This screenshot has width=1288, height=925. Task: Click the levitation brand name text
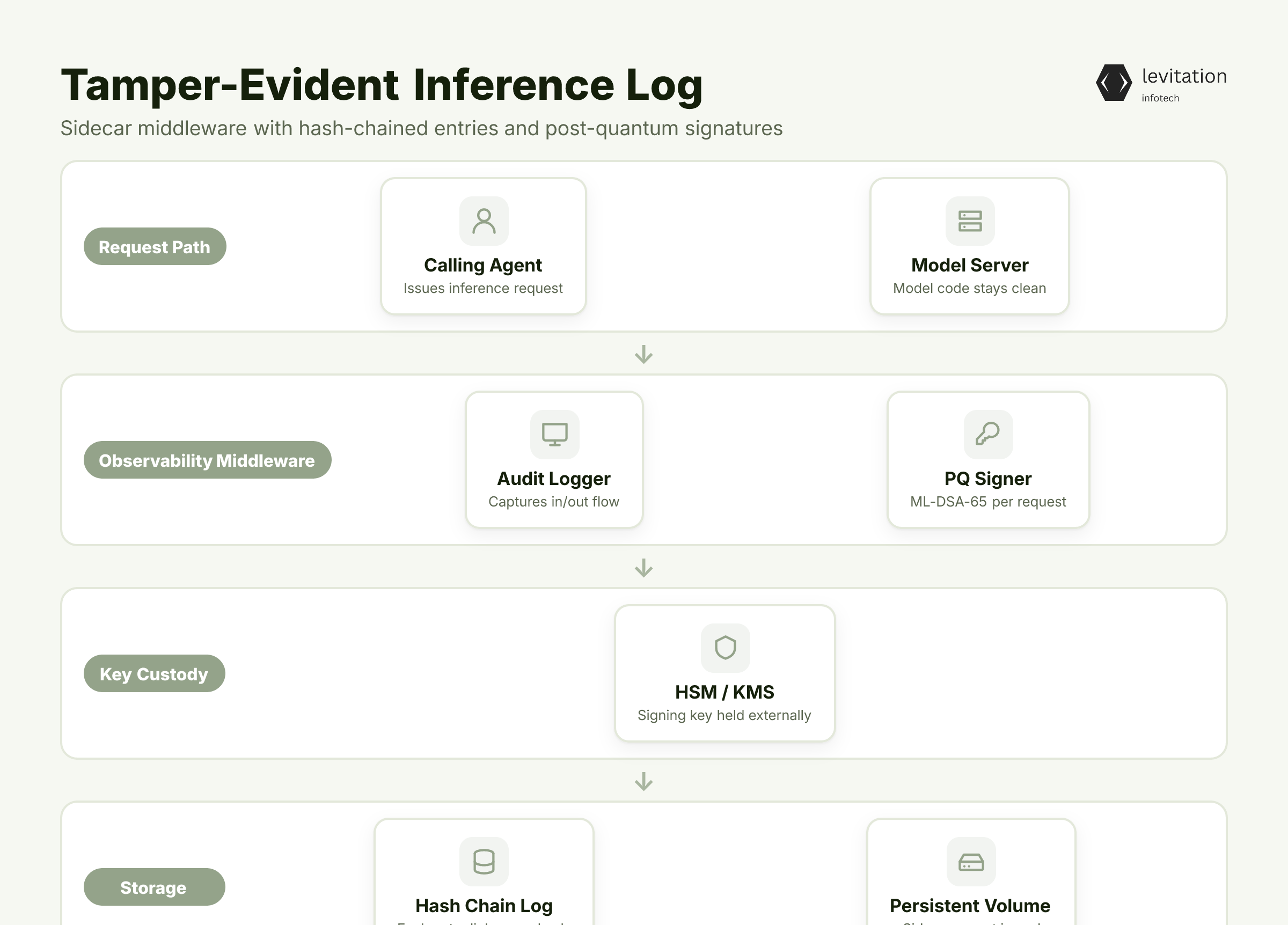click(1184, 76)
